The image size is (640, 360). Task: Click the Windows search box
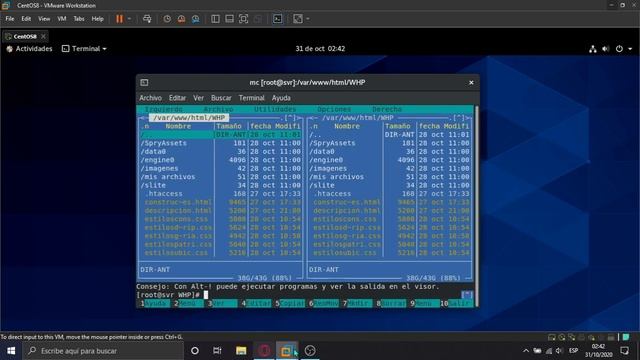(103, 351)
